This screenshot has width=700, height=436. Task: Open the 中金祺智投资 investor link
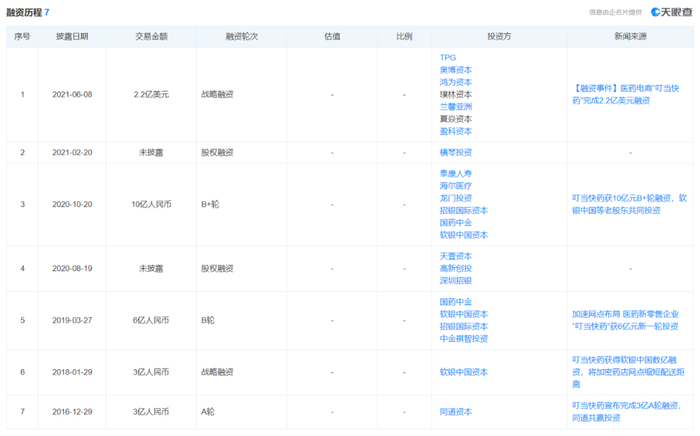click(463, 339)
